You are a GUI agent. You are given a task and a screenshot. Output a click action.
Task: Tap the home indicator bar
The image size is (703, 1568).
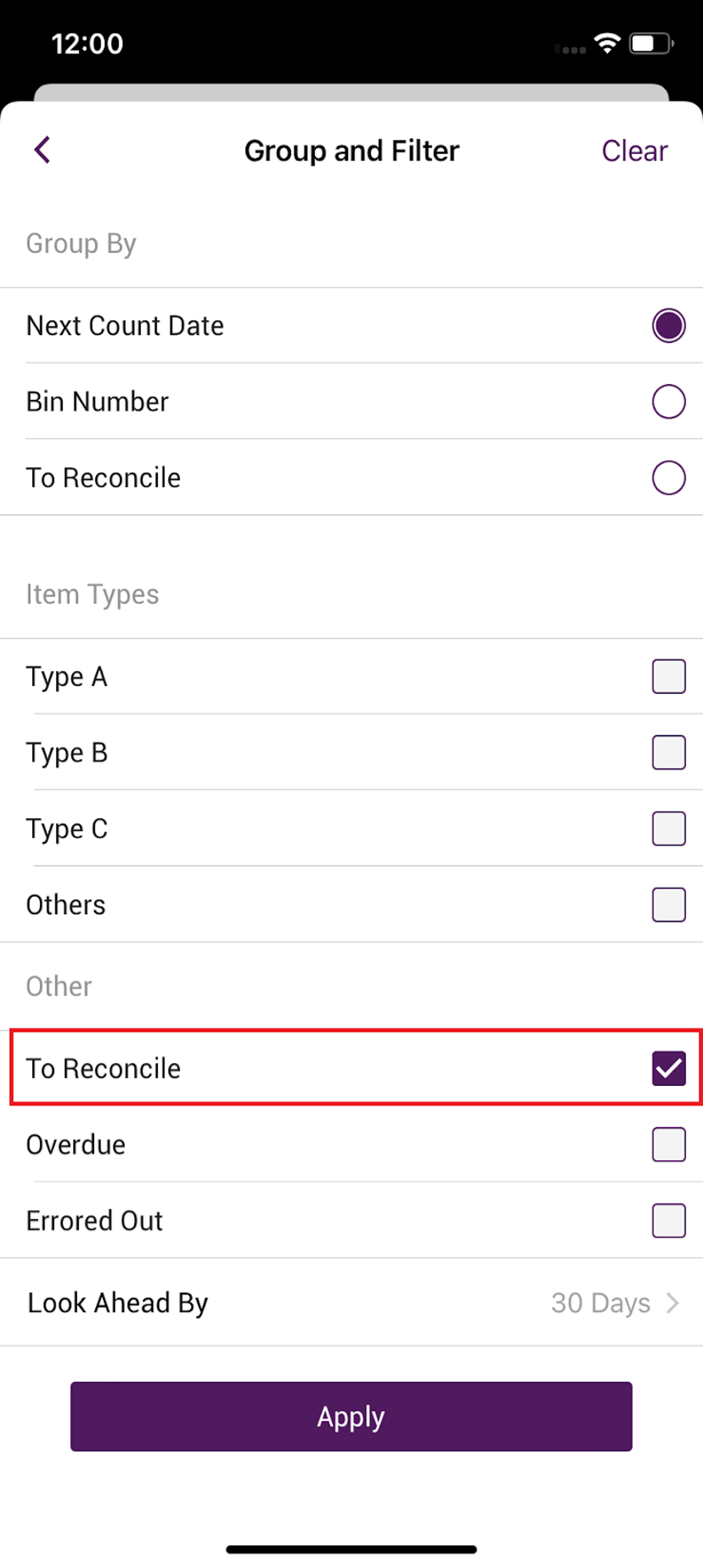click(351, 1550)
